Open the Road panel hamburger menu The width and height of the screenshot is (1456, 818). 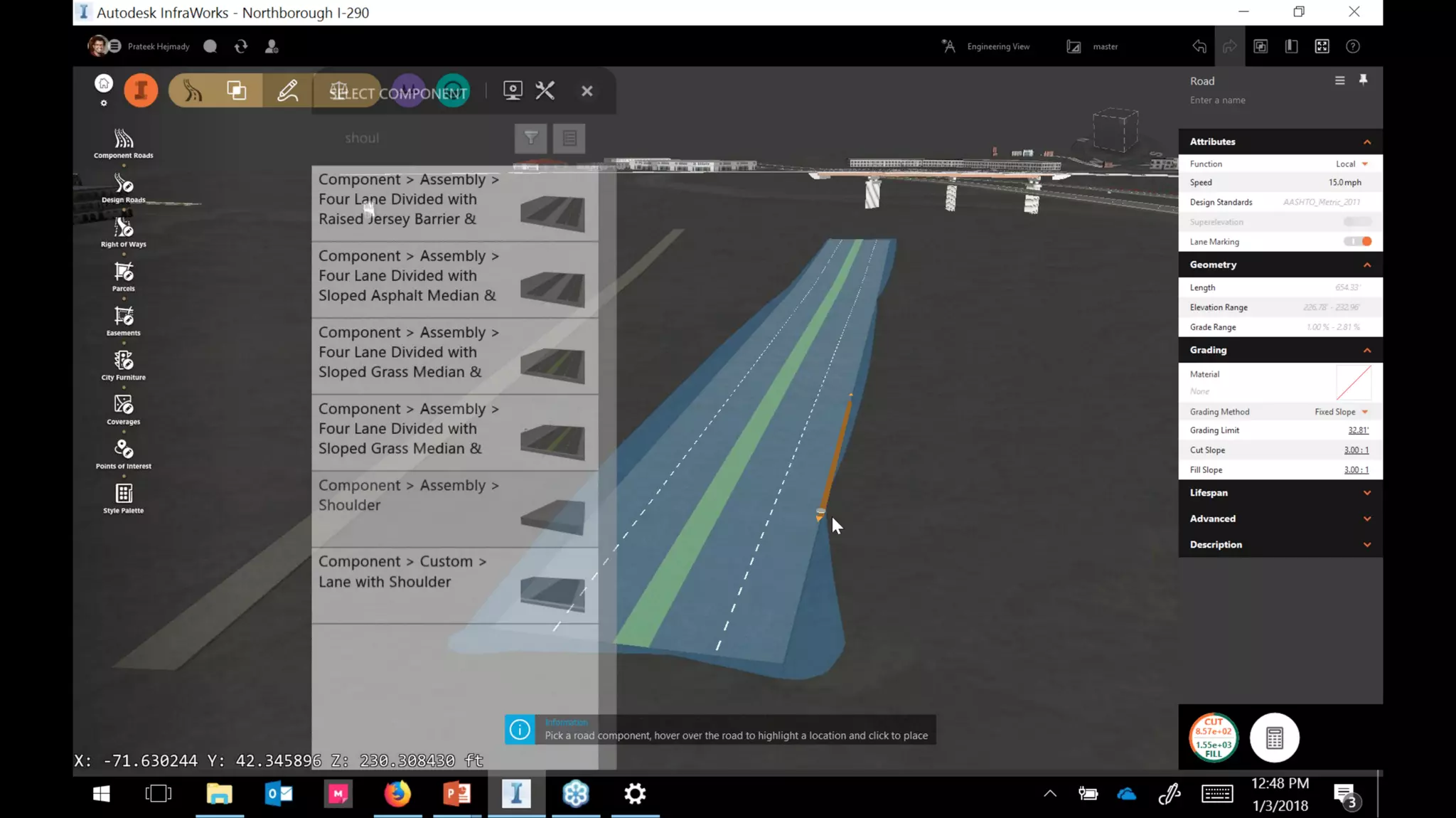click(x=1340, y=80)
